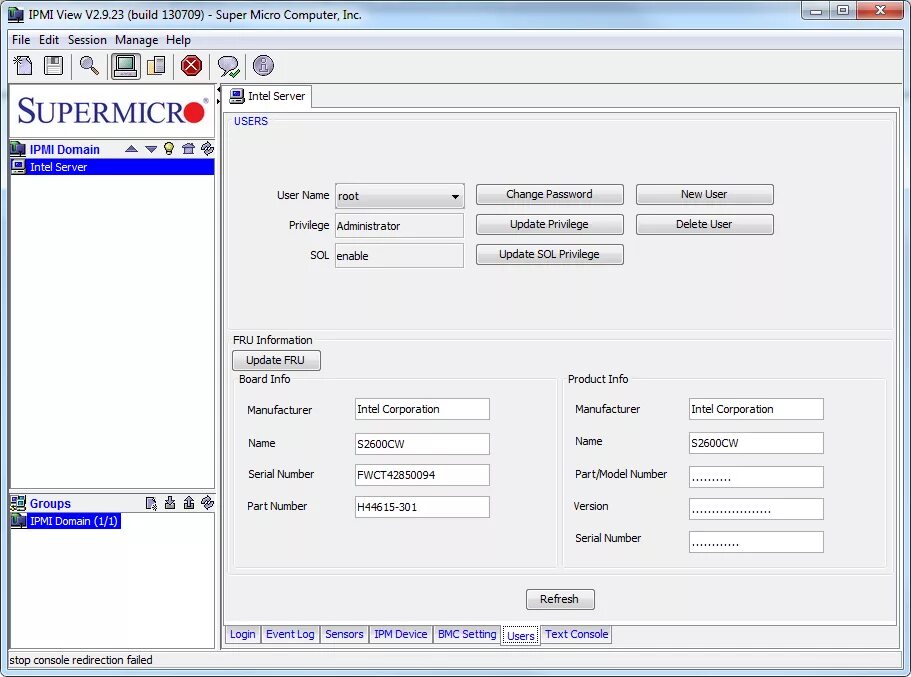Switch to the IPM Device tab
This screenshot has height=677, width=911.
click(400, 634)
